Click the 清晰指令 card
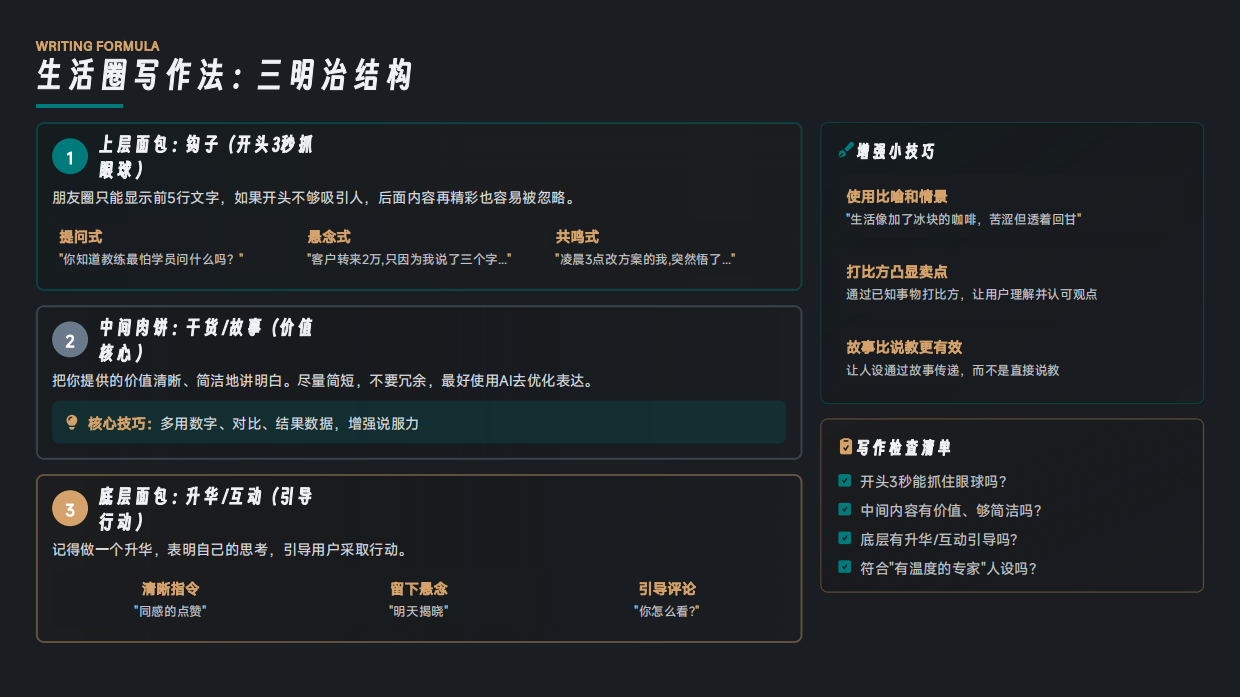This screenshot has height=697, width=1240. click(170, 599)
